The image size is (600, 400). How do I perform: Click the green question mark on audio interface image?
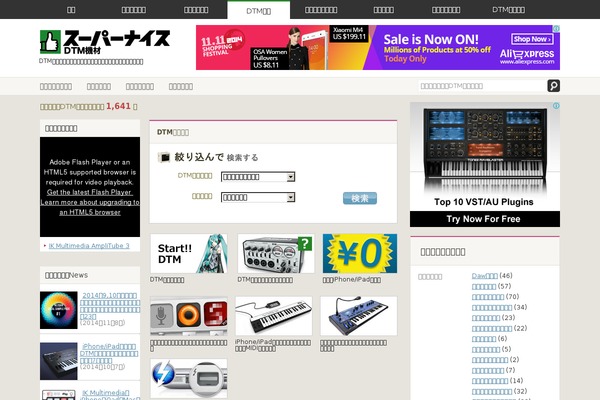[305, 243]
